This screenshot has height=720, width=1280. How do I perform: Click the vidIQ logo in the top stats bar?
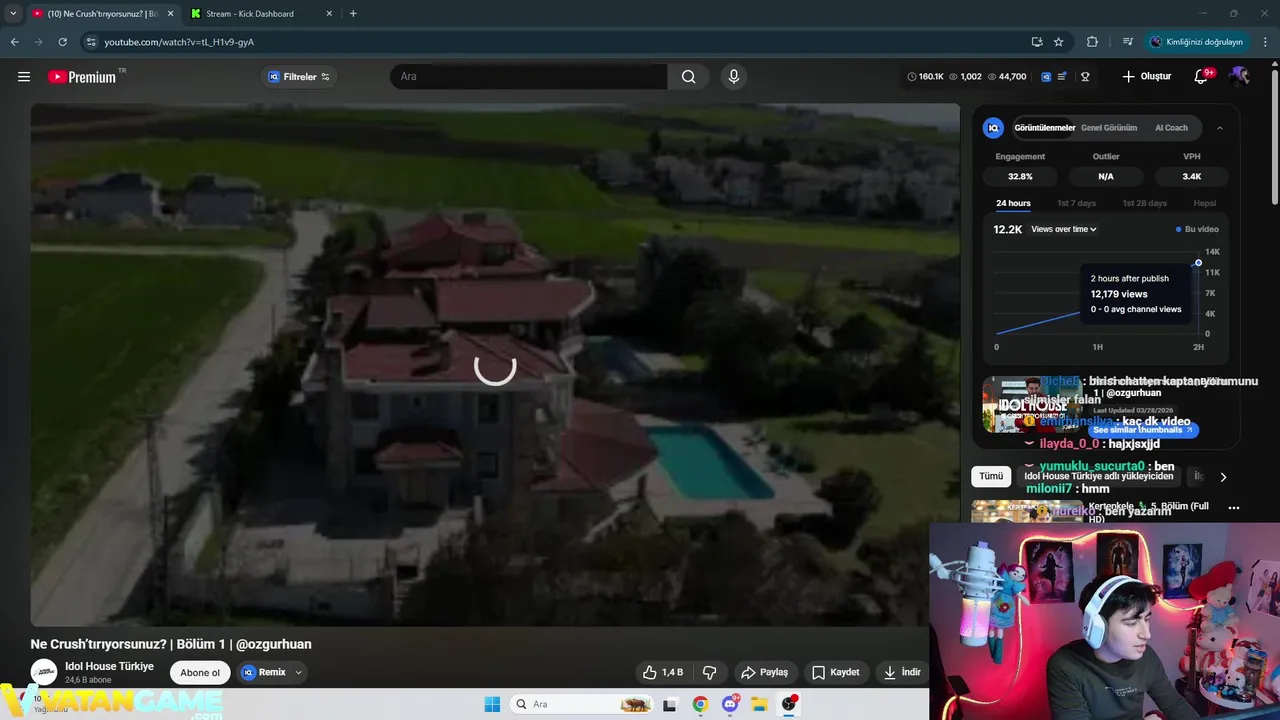click(1046, 77)
